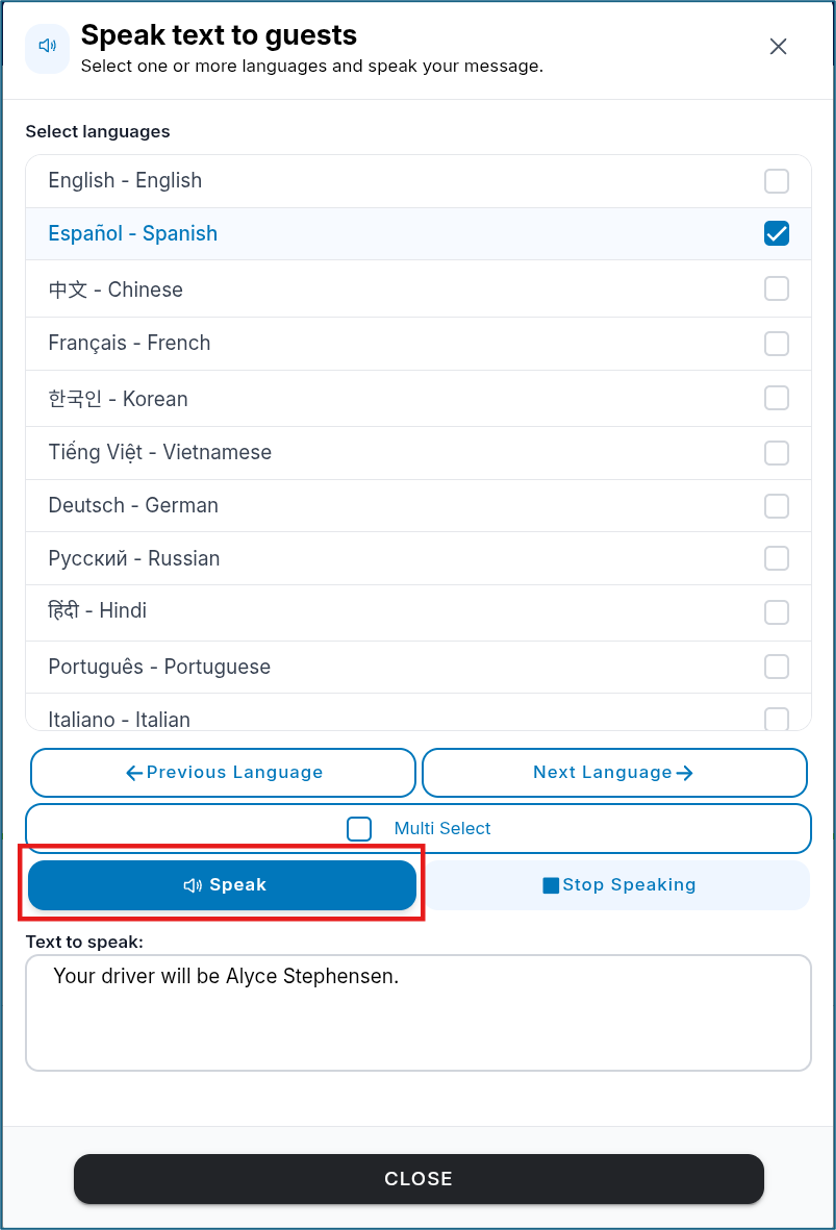Uncheck the Español - Spanish checkbox
The image size is (836, 1230).
pos(776,233)
